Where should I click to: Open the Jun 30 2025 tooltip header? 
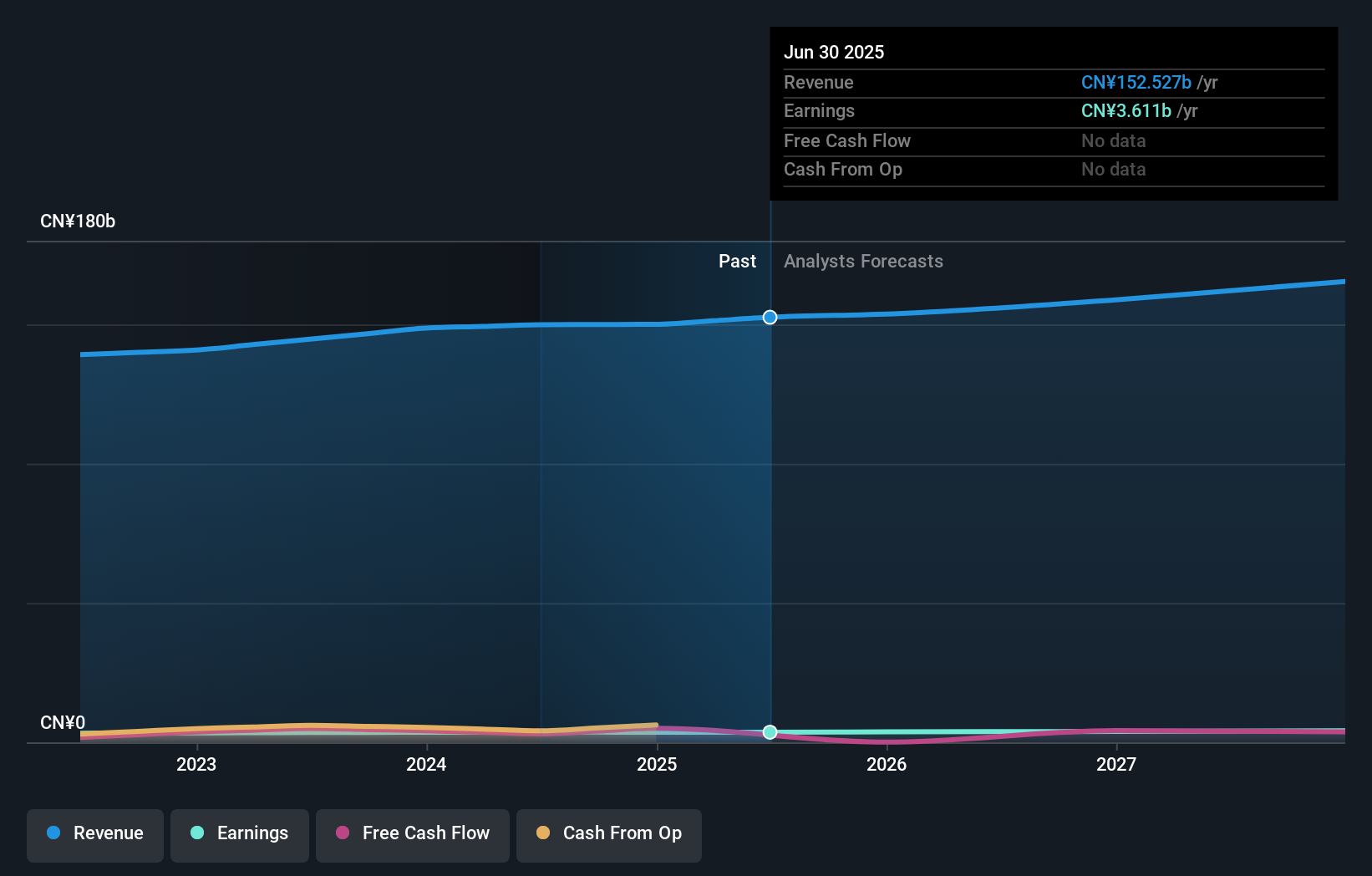click(834, 52)
